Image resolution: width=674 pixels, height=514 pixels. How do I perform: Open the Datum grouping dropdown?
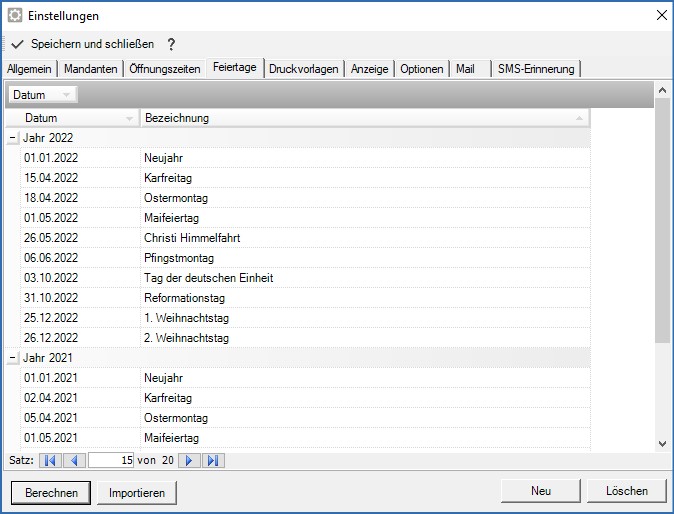(x=66, y=95)
